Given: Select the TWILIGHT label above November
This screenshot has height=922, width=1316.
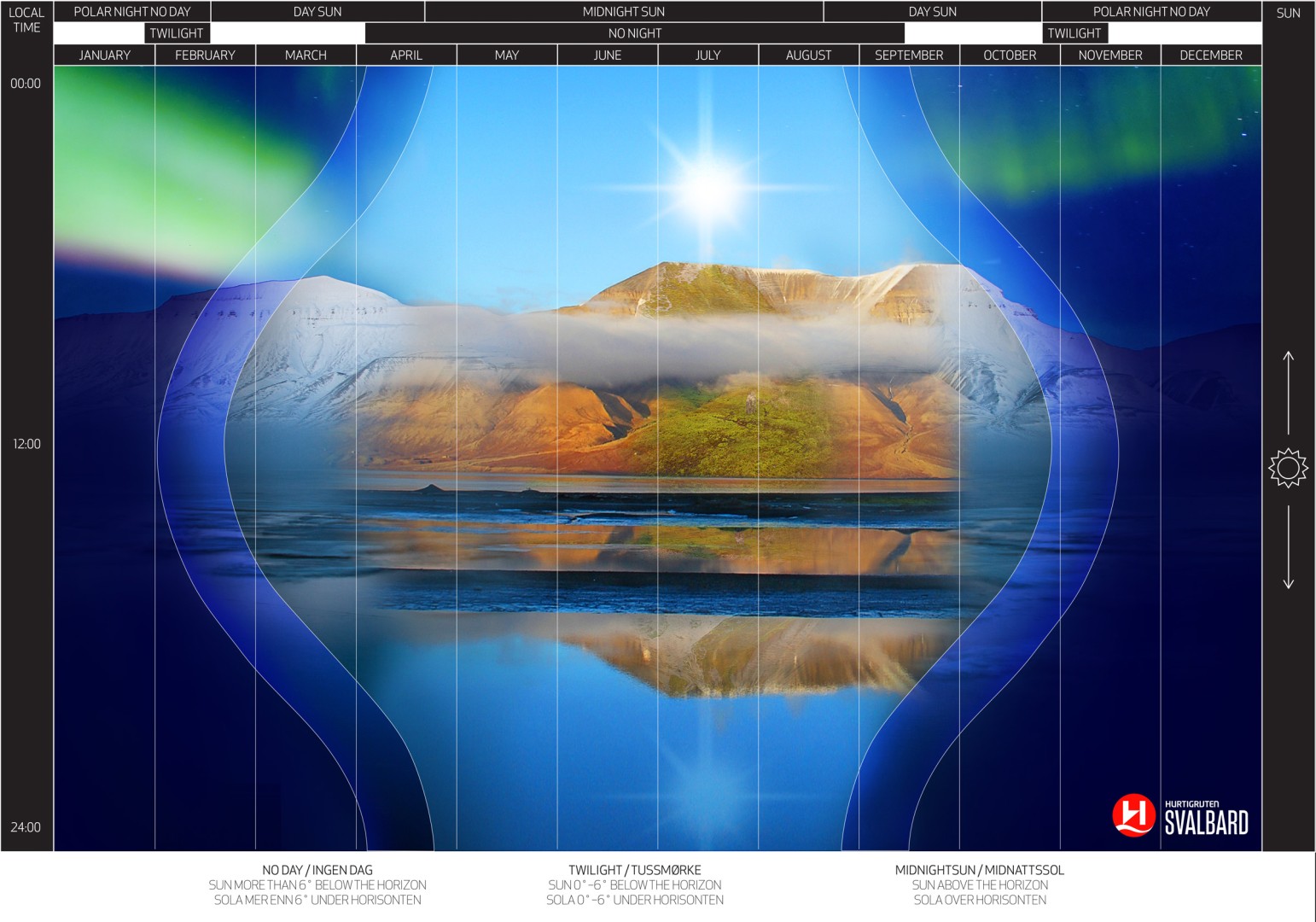Looking at the screenshot, I should point(1074,33).
